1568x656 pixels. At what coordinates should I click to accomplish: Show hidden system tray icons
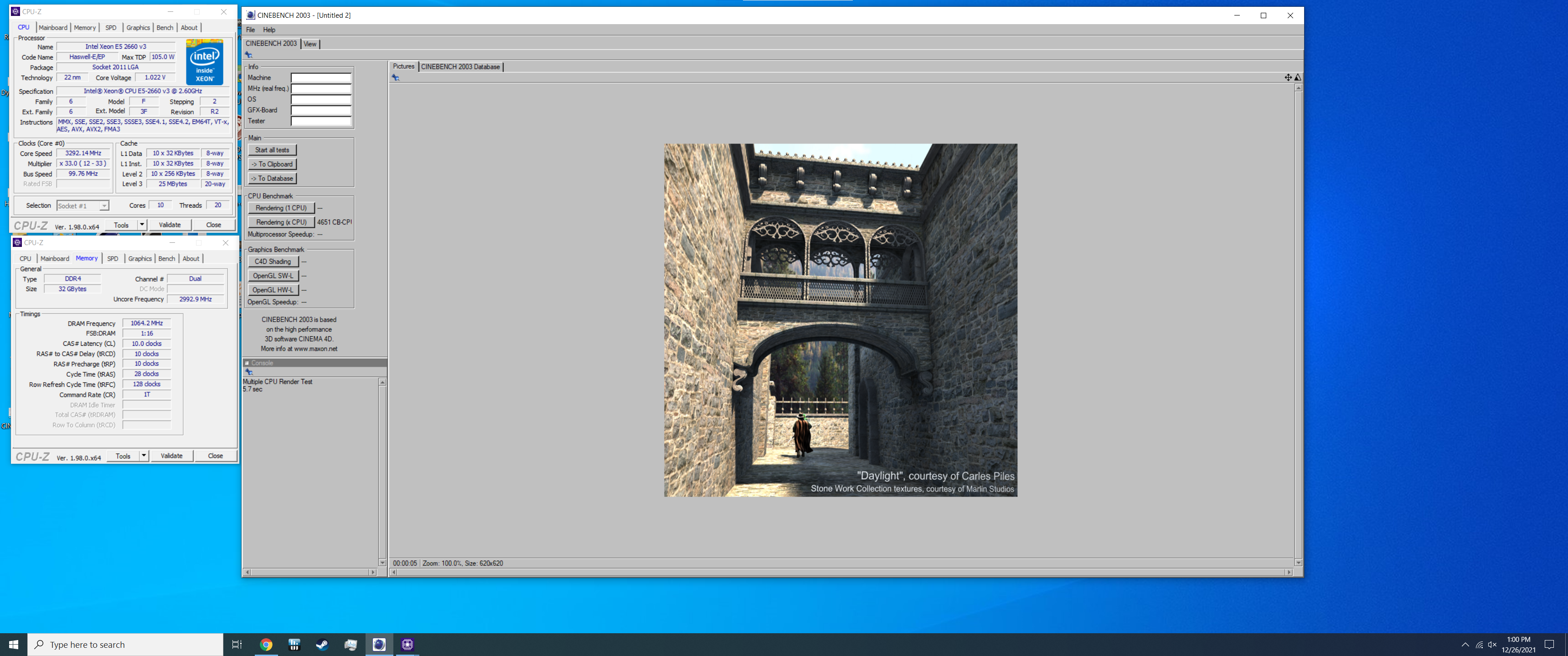pos(1465,645)
